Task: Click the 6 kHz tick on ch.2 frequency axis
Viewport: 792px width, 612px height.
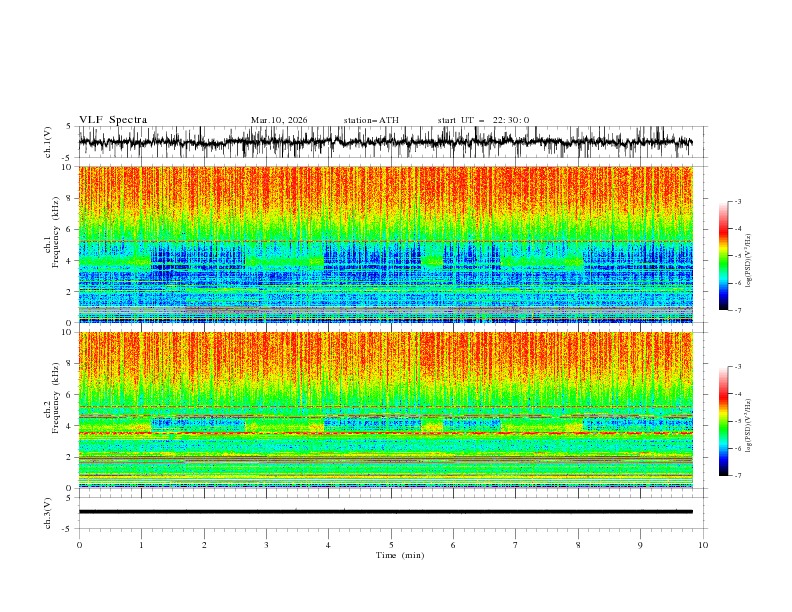Action: tap(70, 394)
